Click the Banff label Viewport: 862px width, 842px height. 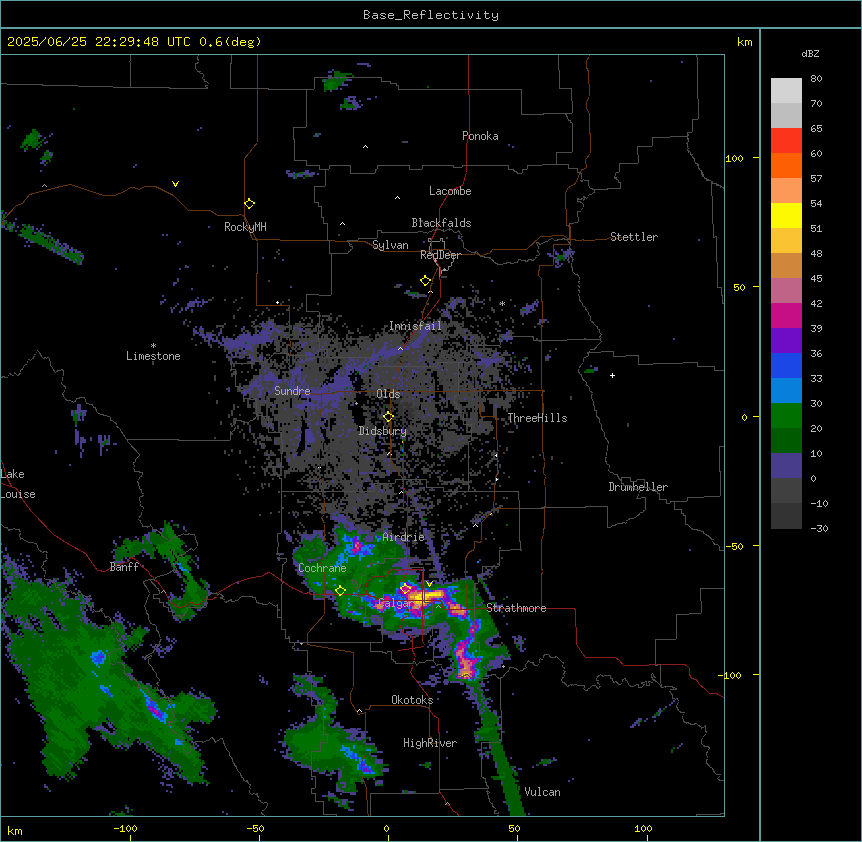pos(124,567)
